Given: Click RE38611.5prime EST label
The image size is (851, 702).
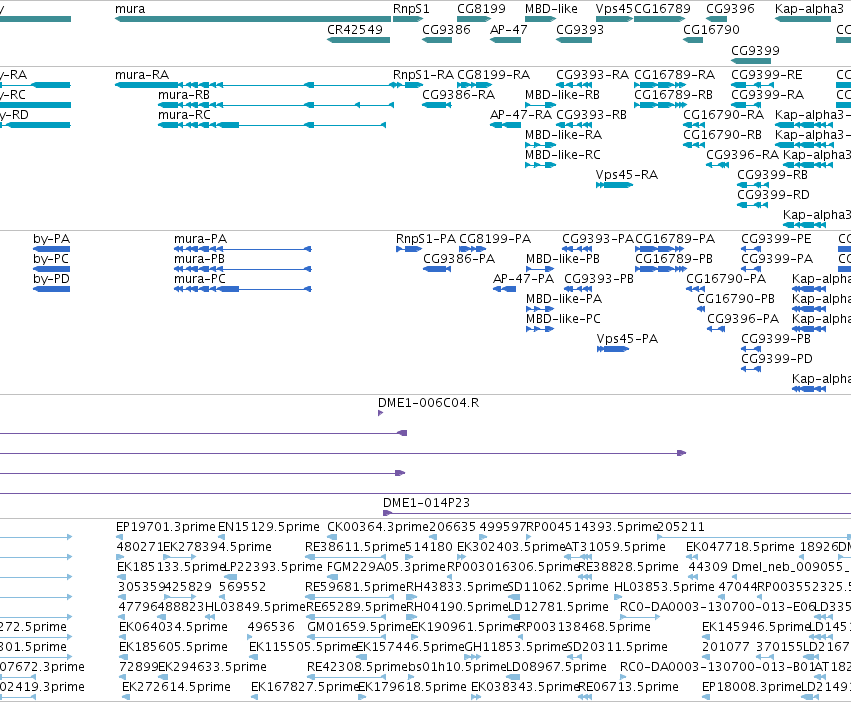Looking at the screenshot, I should coord(355,546).
